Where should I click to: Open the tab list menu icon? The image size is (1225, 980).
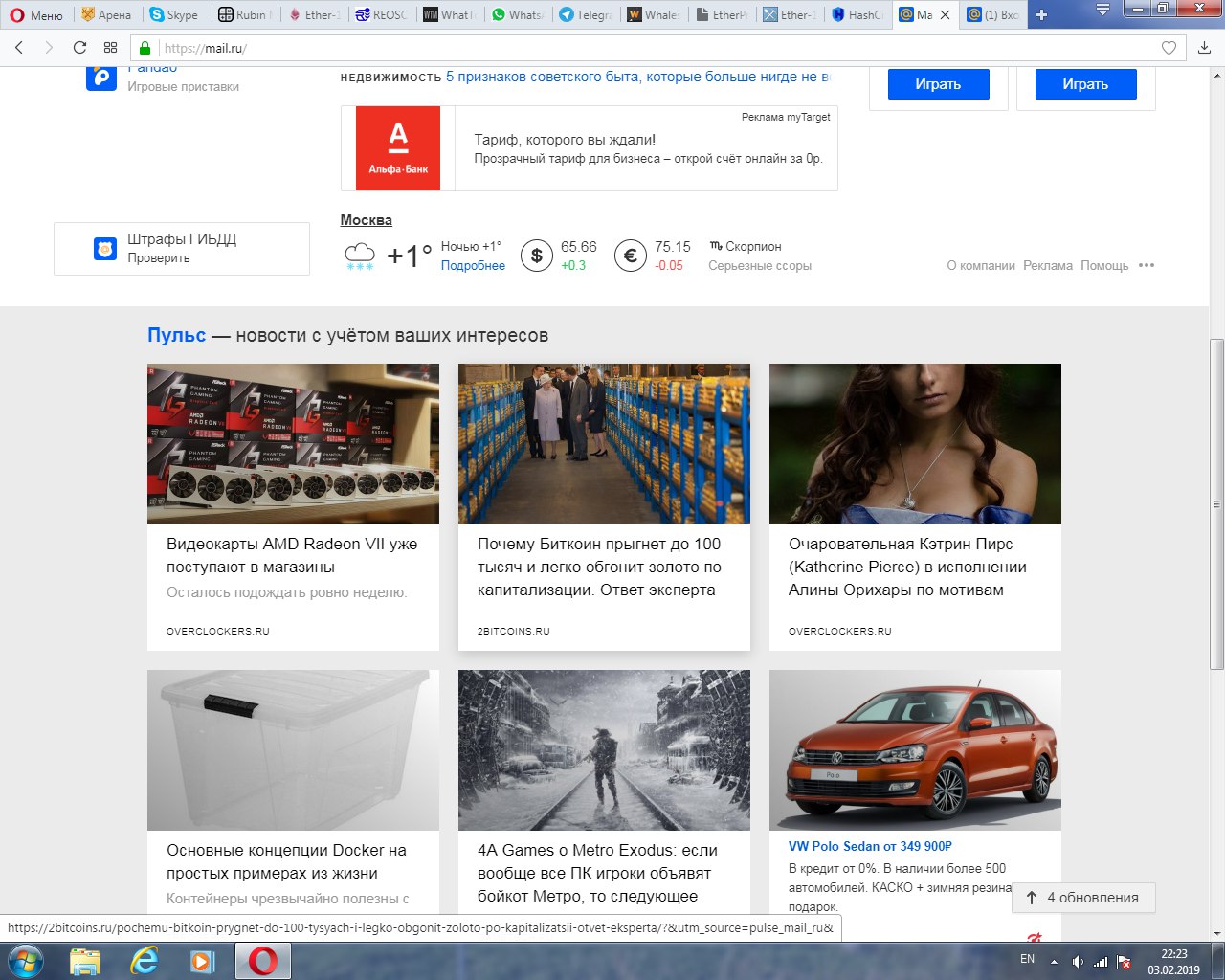[1102, 10]
